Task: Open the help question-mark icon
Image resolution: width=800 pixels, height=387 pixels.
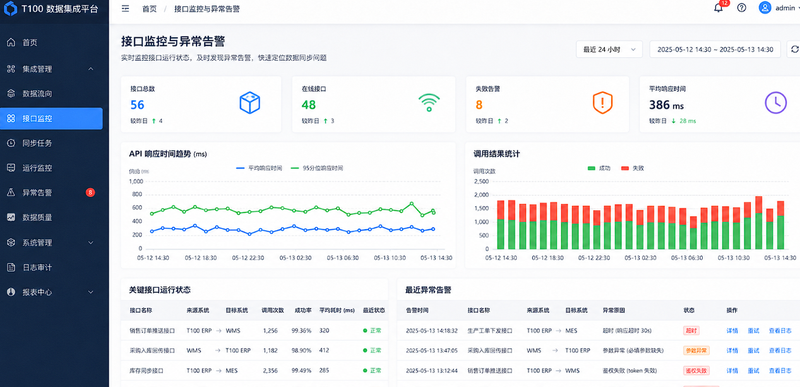Action: pyautogui.click(x=742, y=8)
